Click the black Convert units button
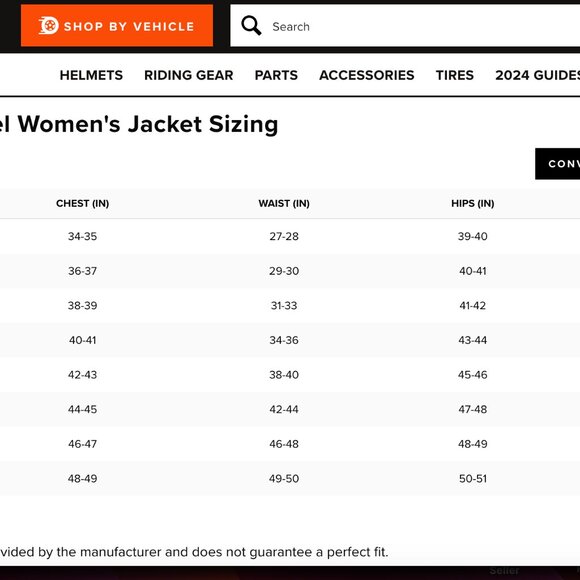 (557, 164)
